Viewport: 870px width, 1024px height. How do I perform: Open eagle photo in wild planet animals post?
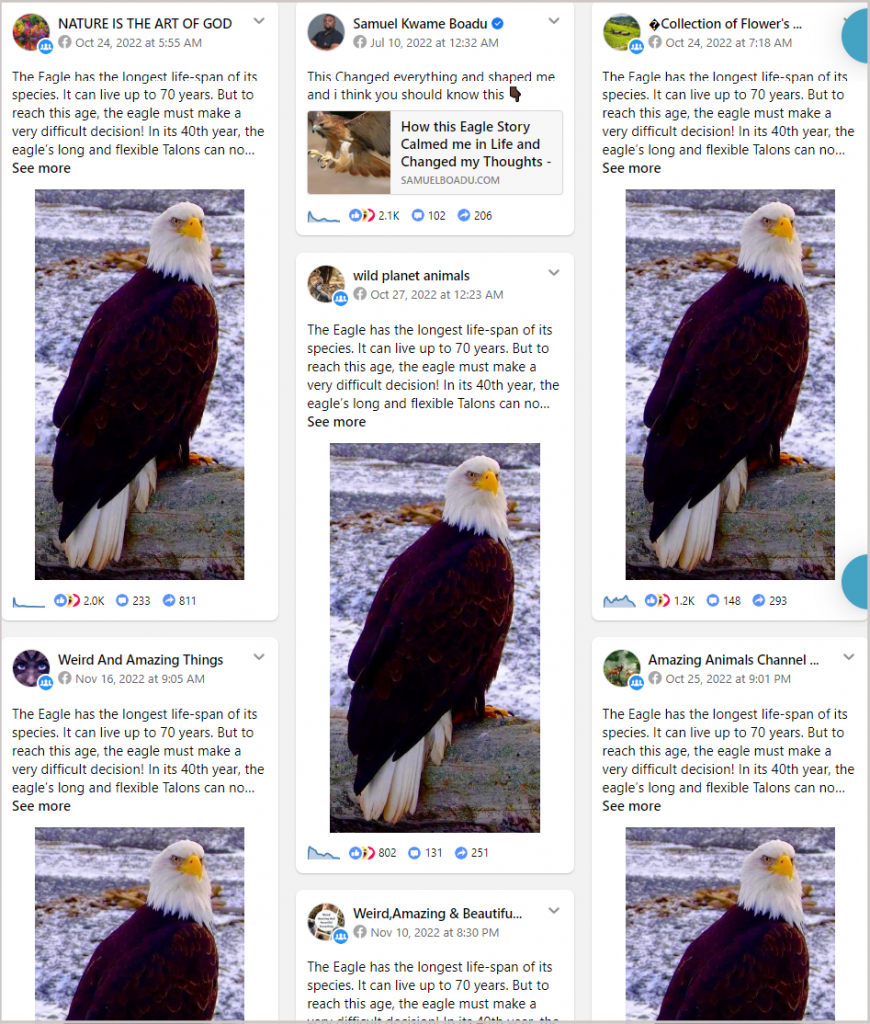click(x=435, y=638)
